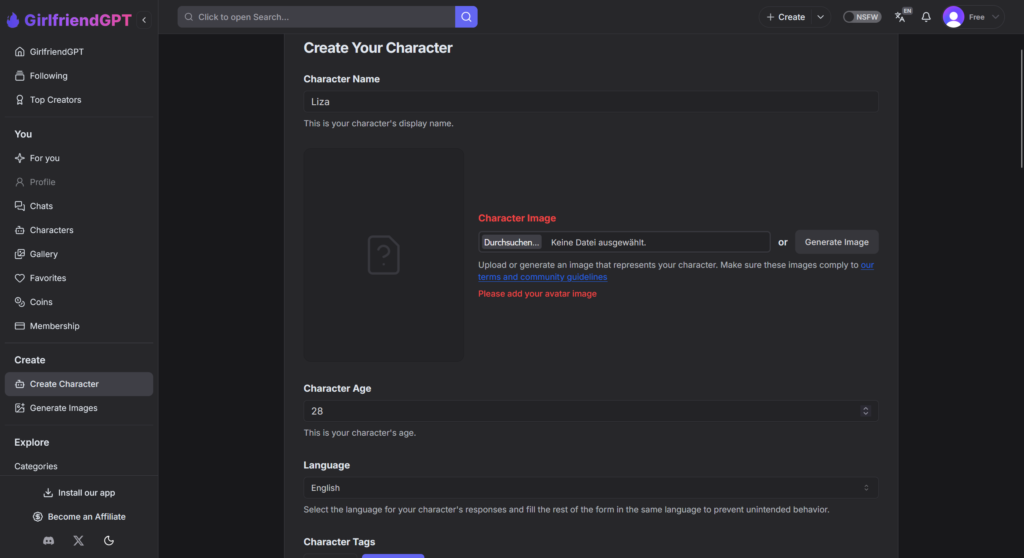This screenshot has width=1024, height=558.
Task: Click the Generate Images icon
Action: (20, 408)
